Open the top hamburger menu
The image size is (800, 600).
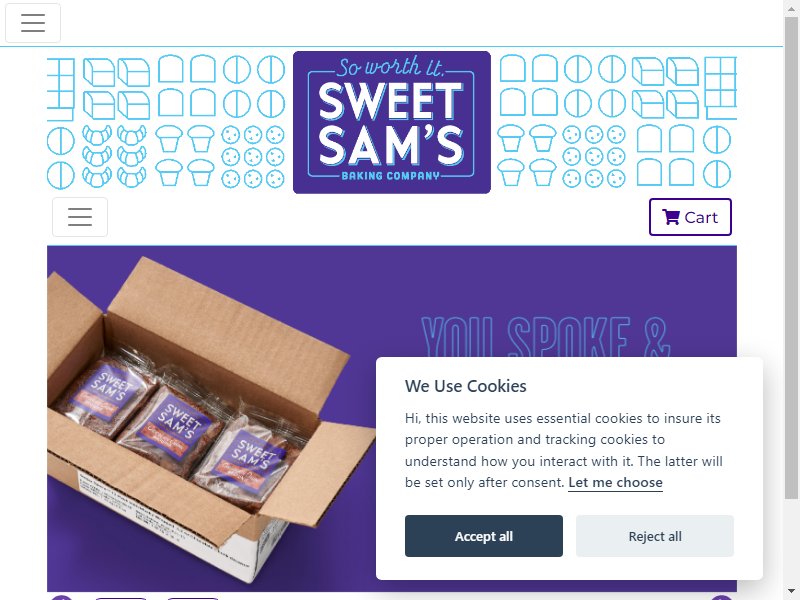(x=33, y=23)
